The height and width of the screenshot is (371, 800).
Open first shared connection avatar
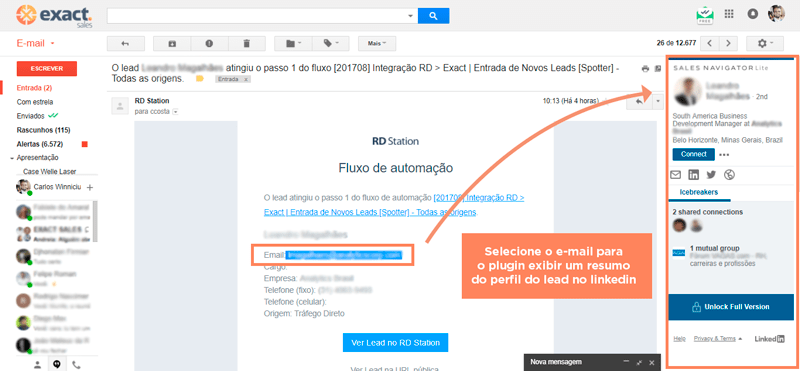(679, 225)
